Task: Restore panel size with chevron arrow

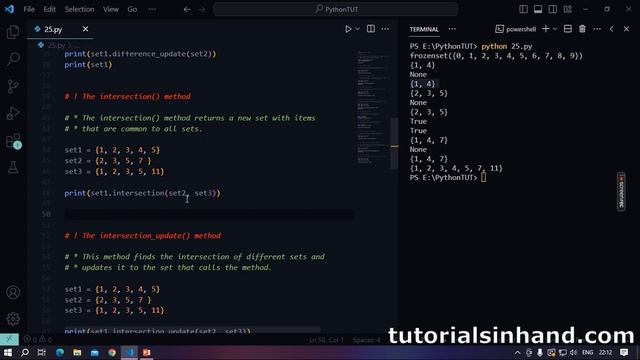Action: 611,29
